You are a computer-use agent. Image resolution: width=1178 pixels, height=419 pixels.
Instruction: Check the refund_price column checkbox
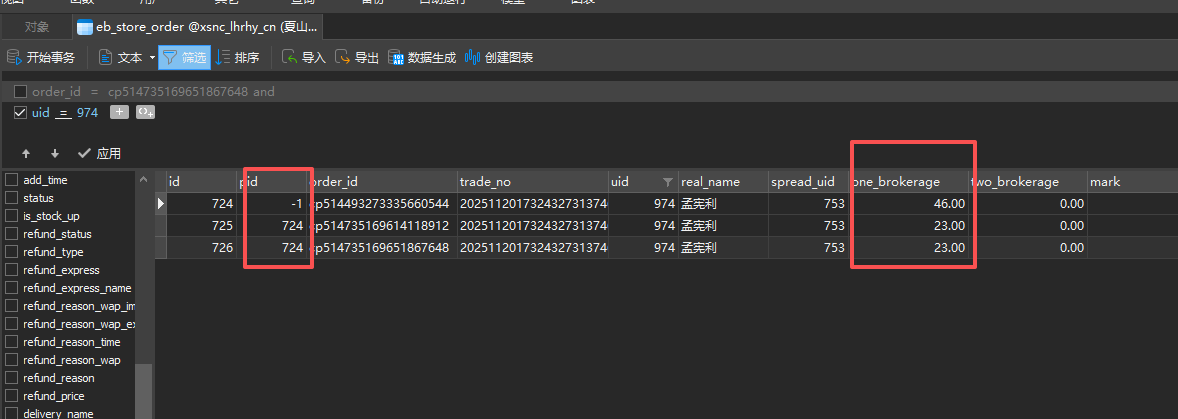[x=11, y=396]
